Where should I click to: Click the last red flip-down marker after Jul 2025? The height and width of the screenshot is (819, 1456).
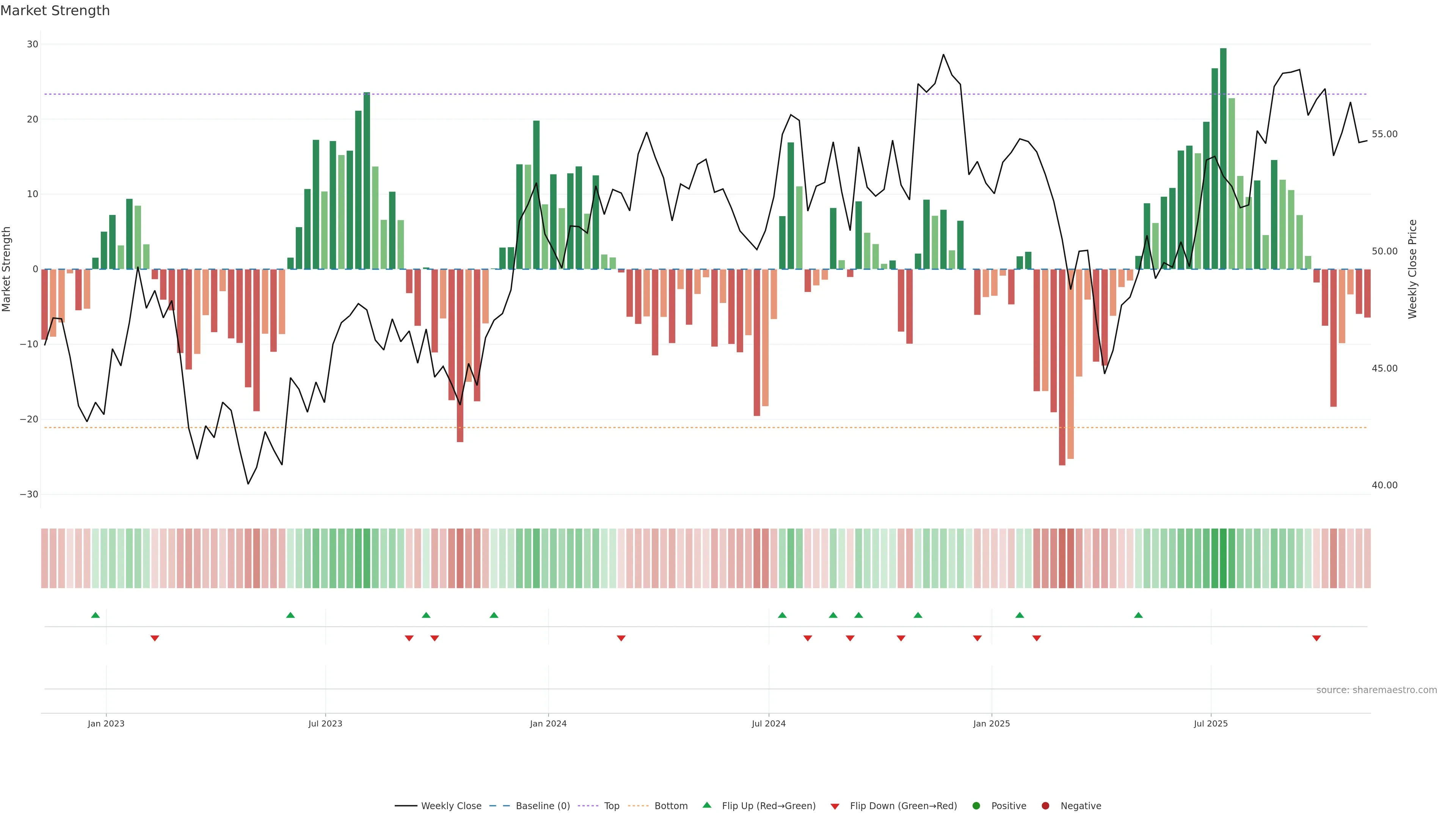[x=1316, y=638]
